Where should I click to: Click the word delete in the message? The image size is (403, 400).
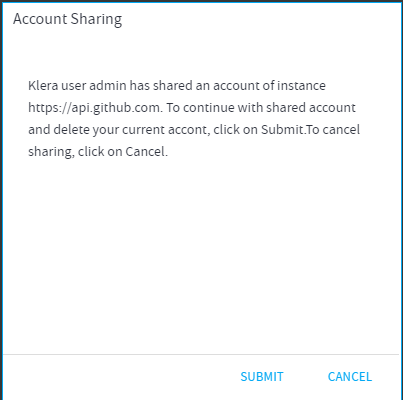71,130
